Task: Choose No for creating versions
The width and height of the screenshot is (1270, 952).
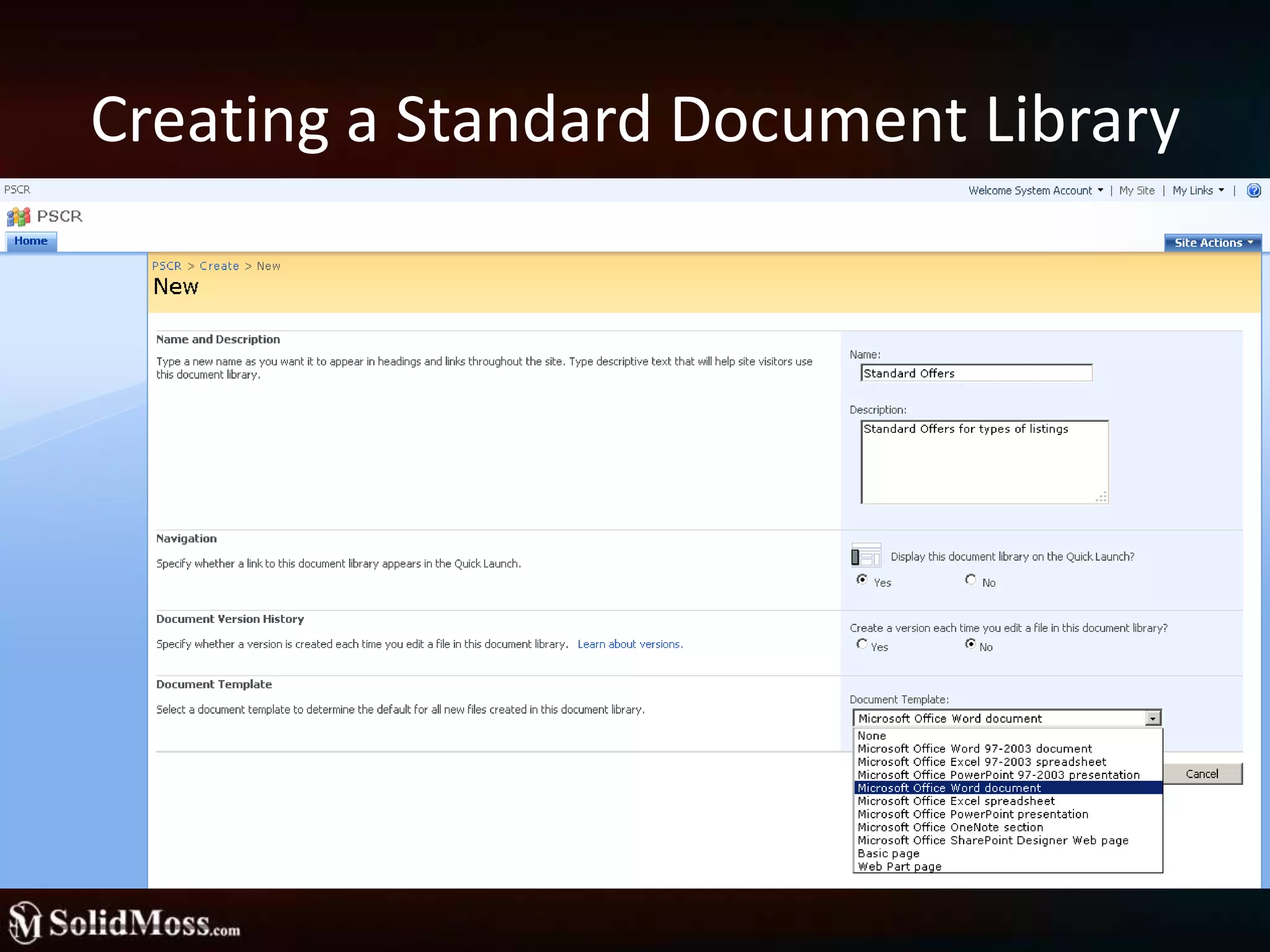Action: [x=970, y=644]
